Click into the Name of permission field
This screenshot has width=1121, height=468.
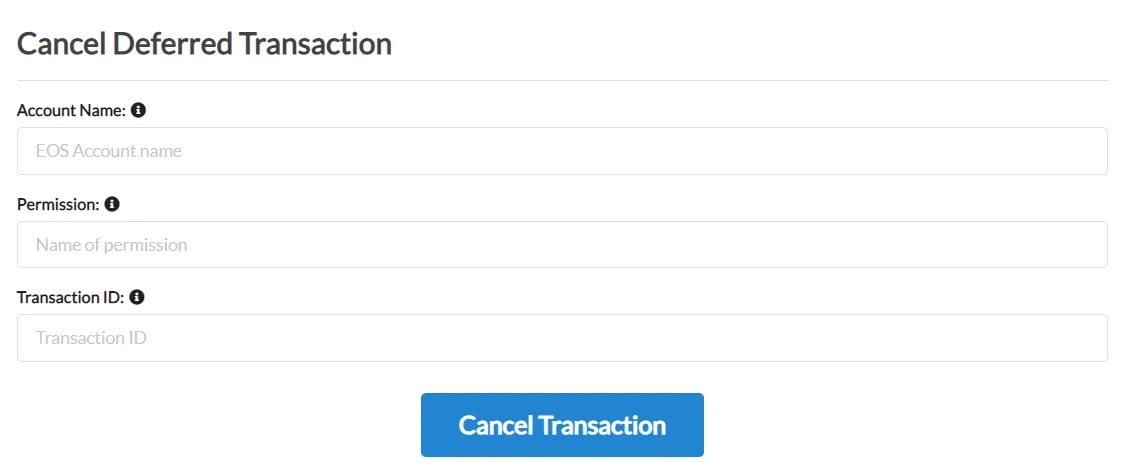[x=562, y=244]
